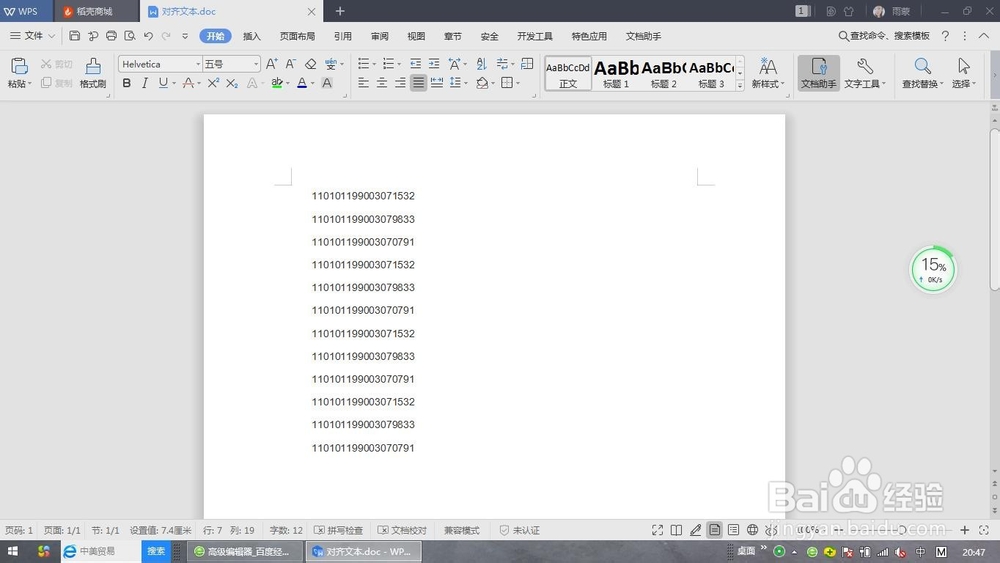Open Print Preview icon
Image resolution: width=1000 pixels, height=563 pixels.
(130, 36)
